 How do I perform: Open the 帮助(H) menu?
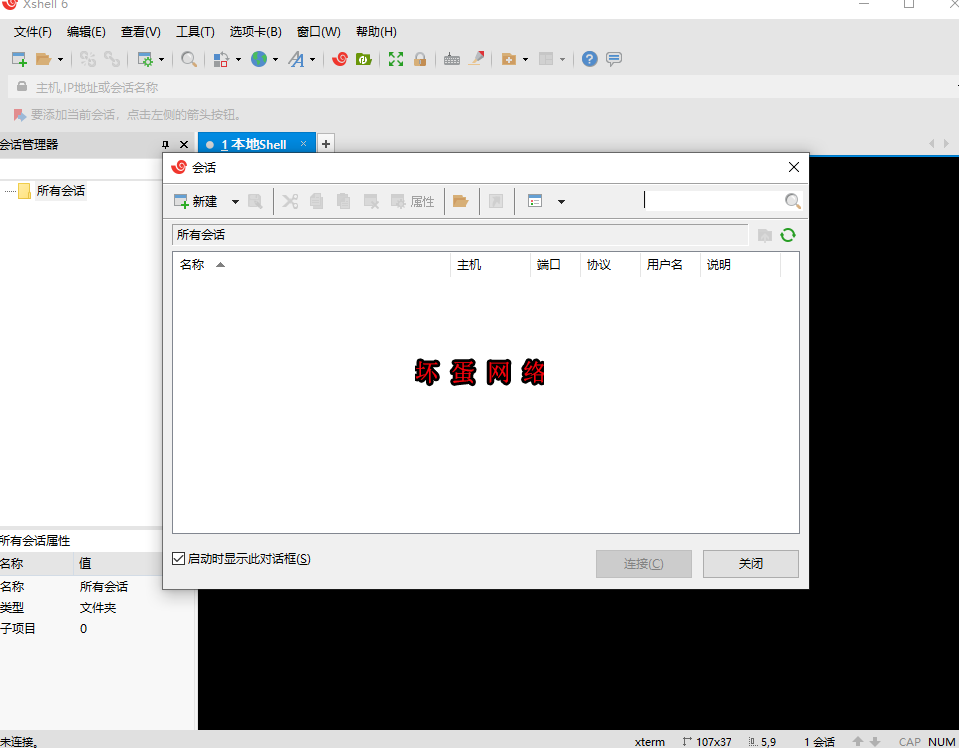(376, 32)
